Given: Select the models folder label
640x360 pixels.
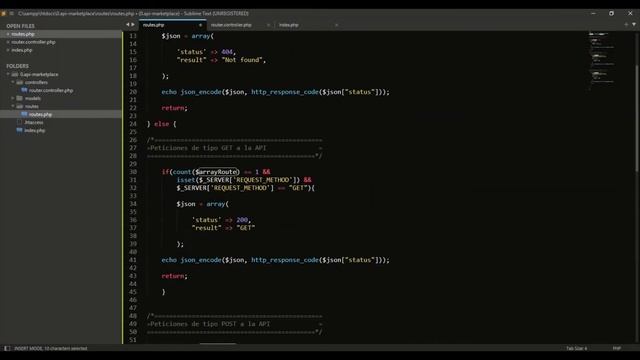Looking at the screenshot, I should [33, 98].
